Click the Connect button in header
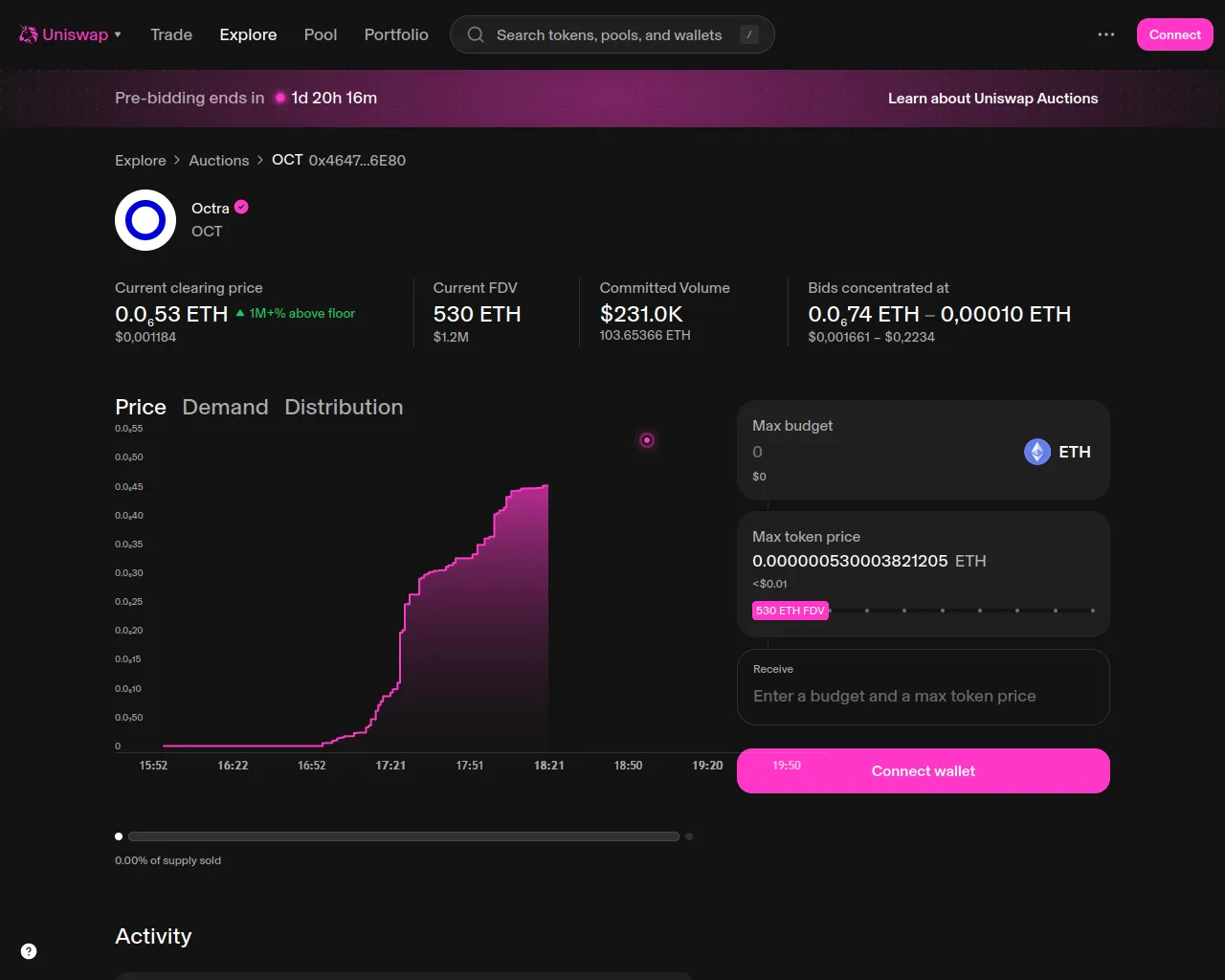 click(1174, 34)
